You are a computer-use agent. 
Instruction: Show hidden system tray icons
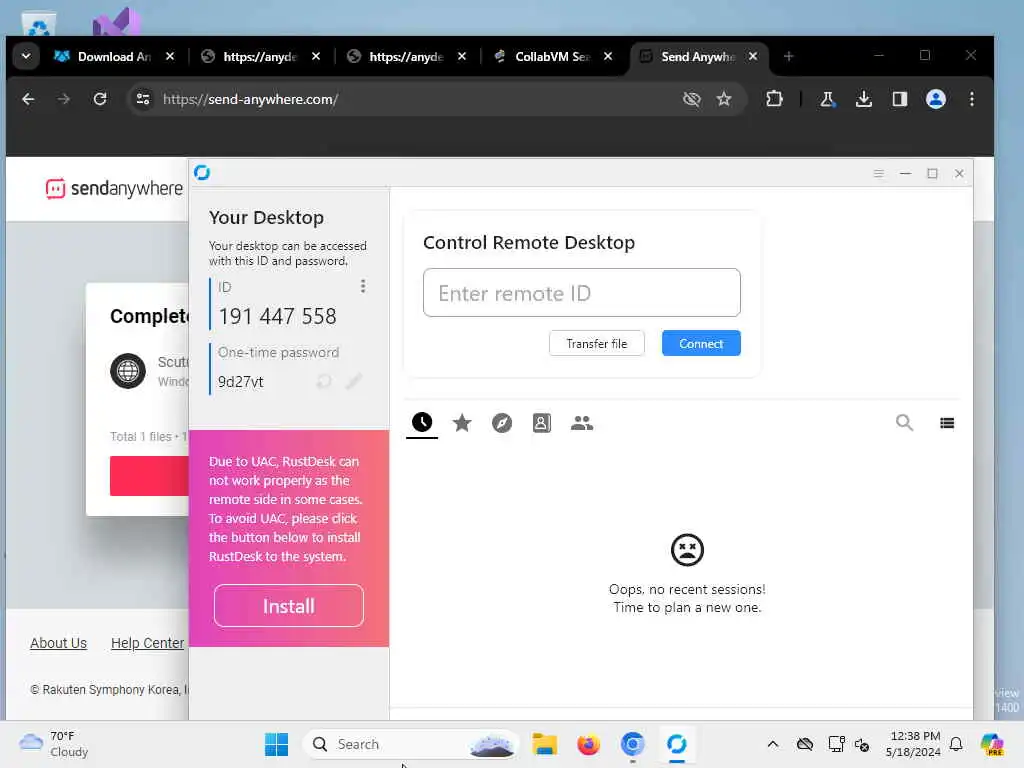pos(773,744)
